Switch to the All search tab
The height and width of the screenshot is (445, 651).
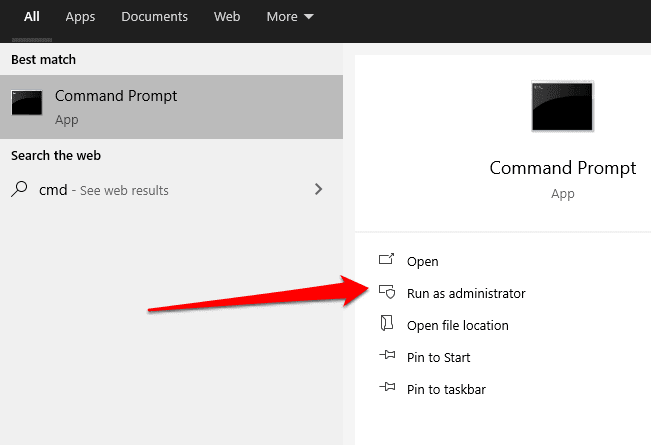coord(32,17)
